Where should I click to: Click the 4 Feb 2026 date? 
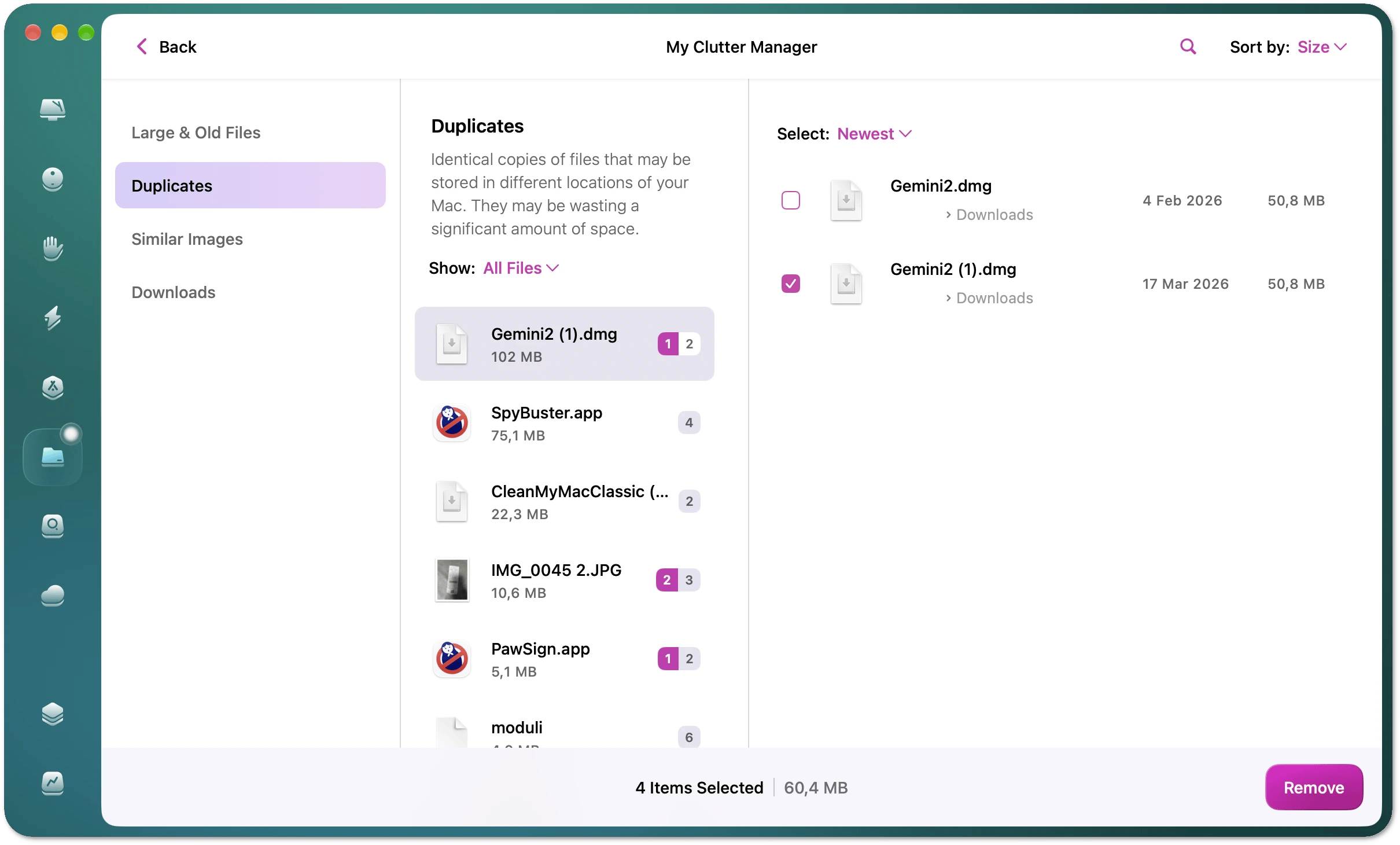[1182, 200]
